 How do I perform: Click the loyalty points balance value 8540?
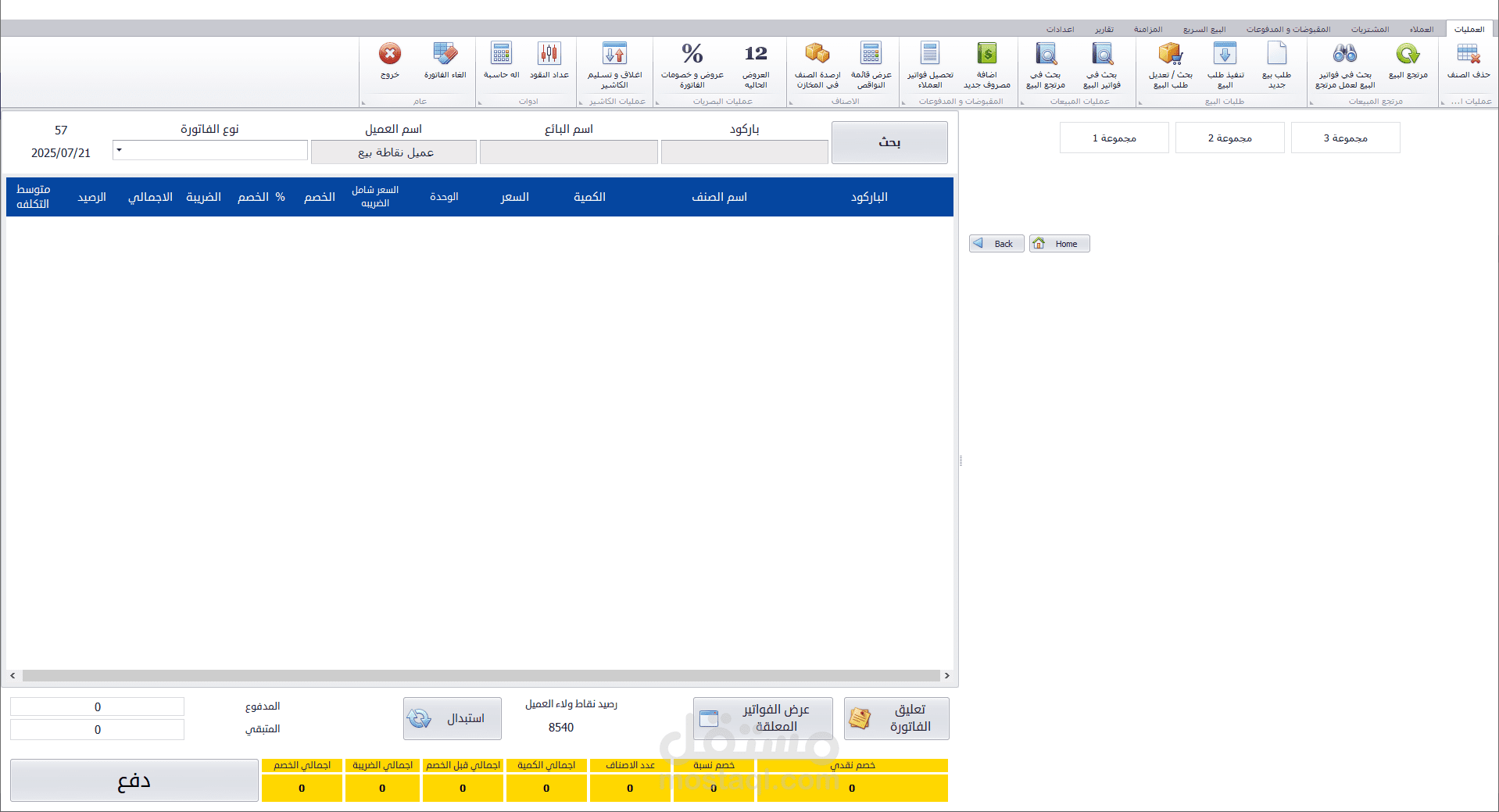(561, 728)
